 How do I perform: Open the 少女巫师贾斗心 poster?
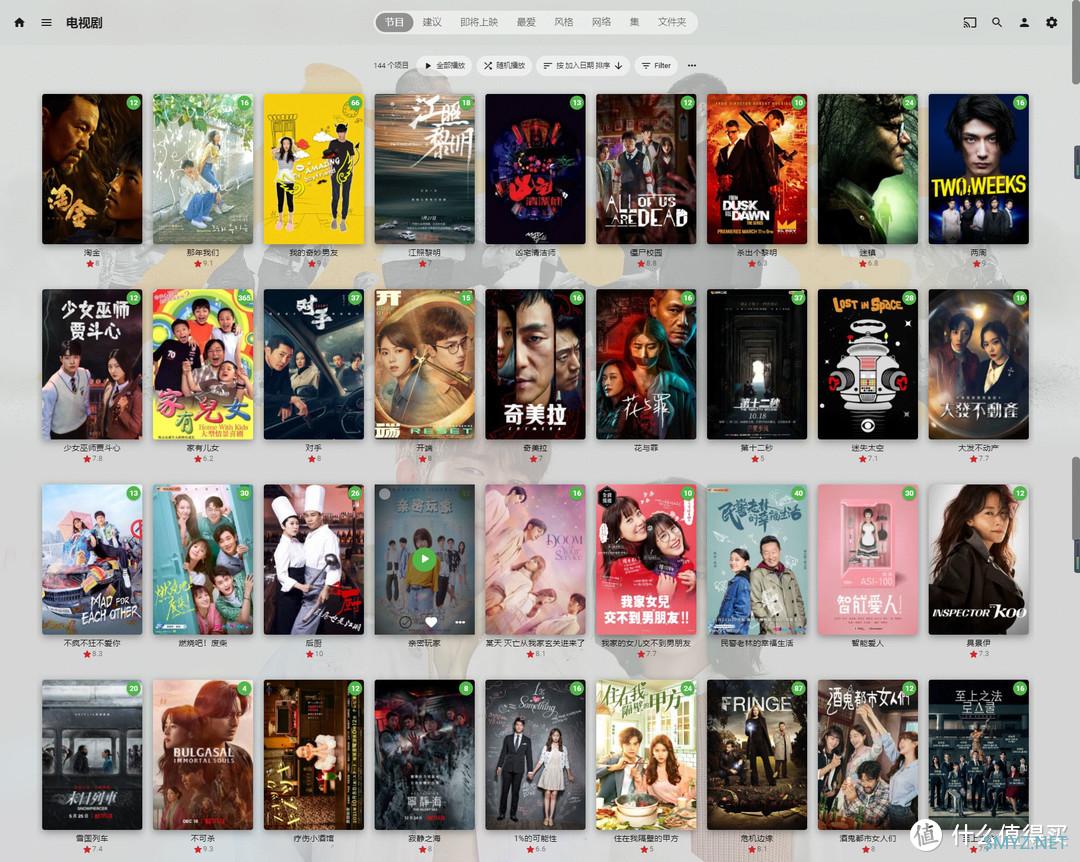[92, 364]
